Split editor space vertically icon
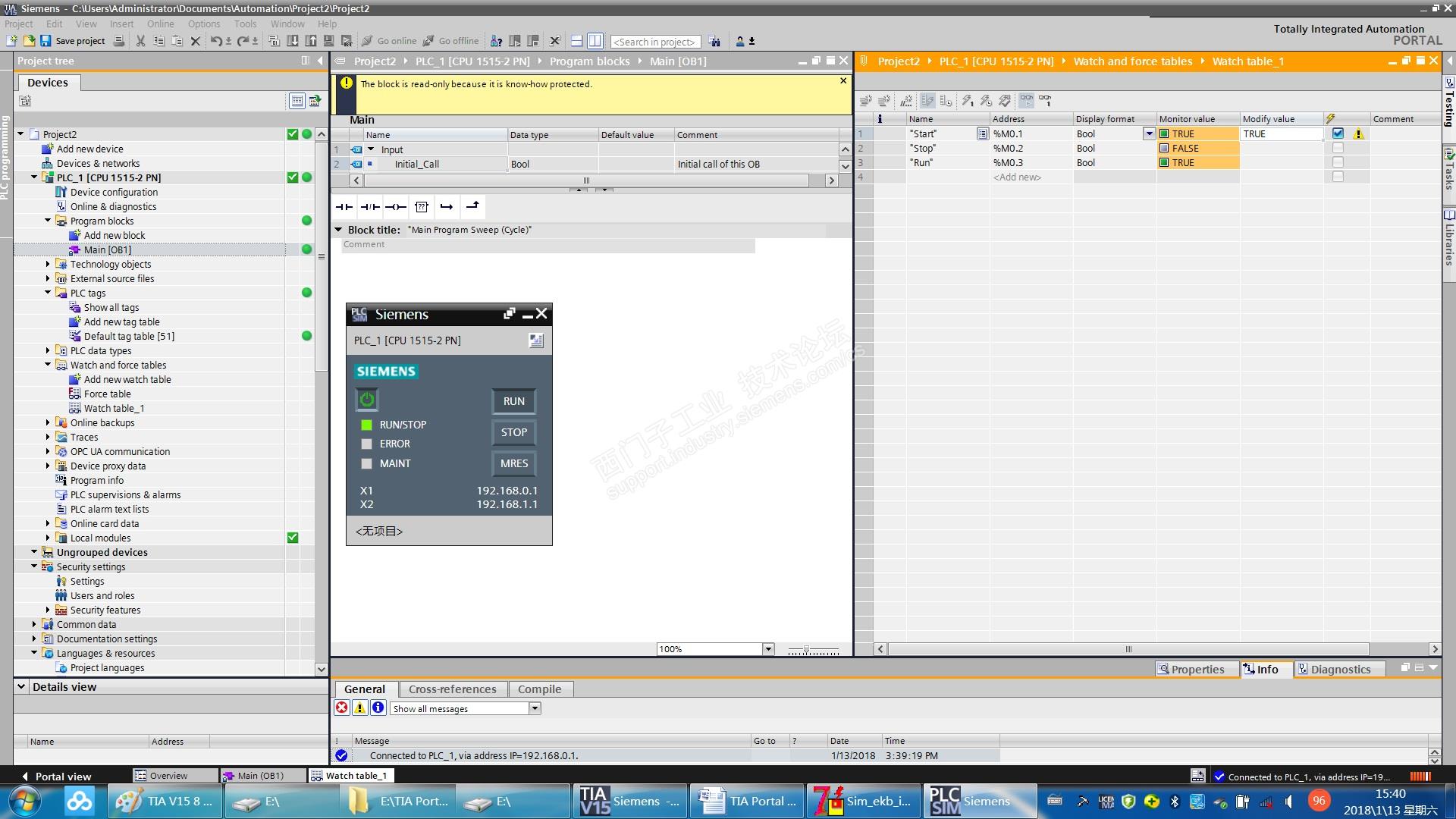The image size is (1456, 819). tap(595, 41)
